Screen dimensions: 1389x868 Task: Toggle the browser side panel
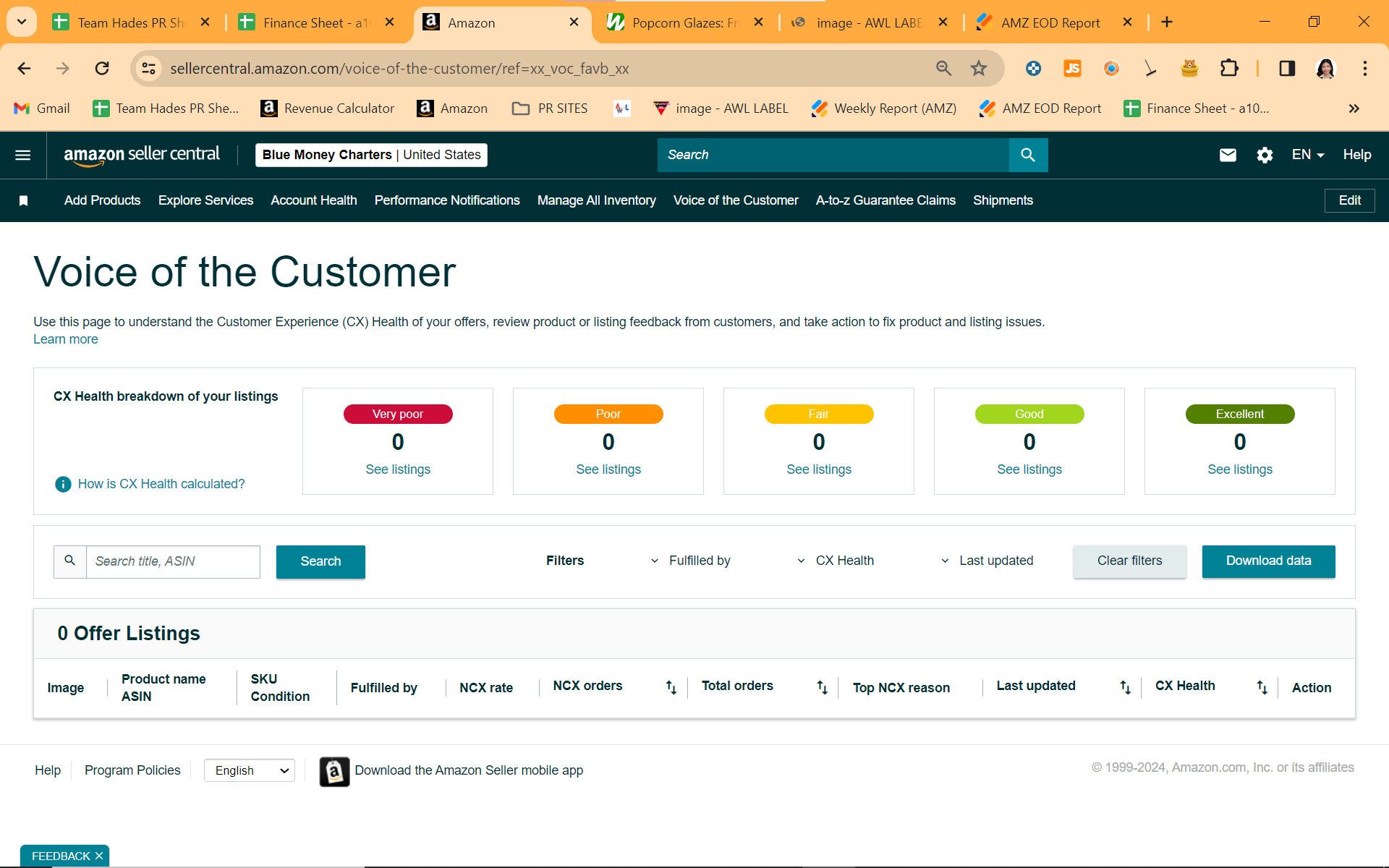1287,69
